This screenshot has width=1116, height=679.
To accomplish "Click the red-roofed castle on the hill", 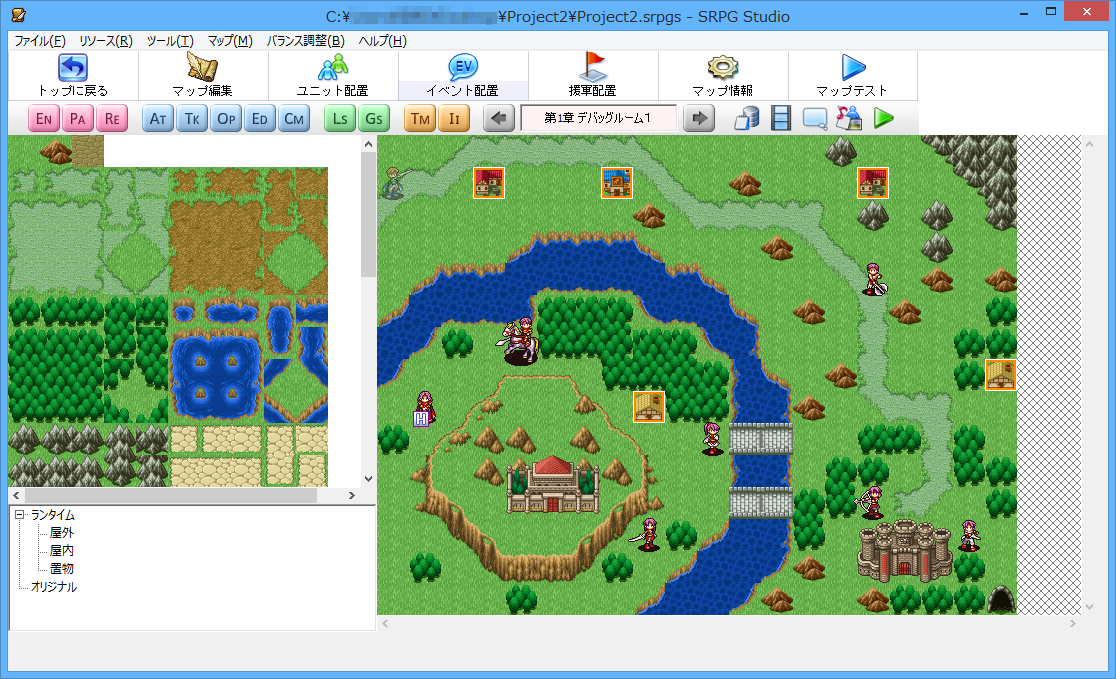I will pyautogui.click(x=552, y=485).
